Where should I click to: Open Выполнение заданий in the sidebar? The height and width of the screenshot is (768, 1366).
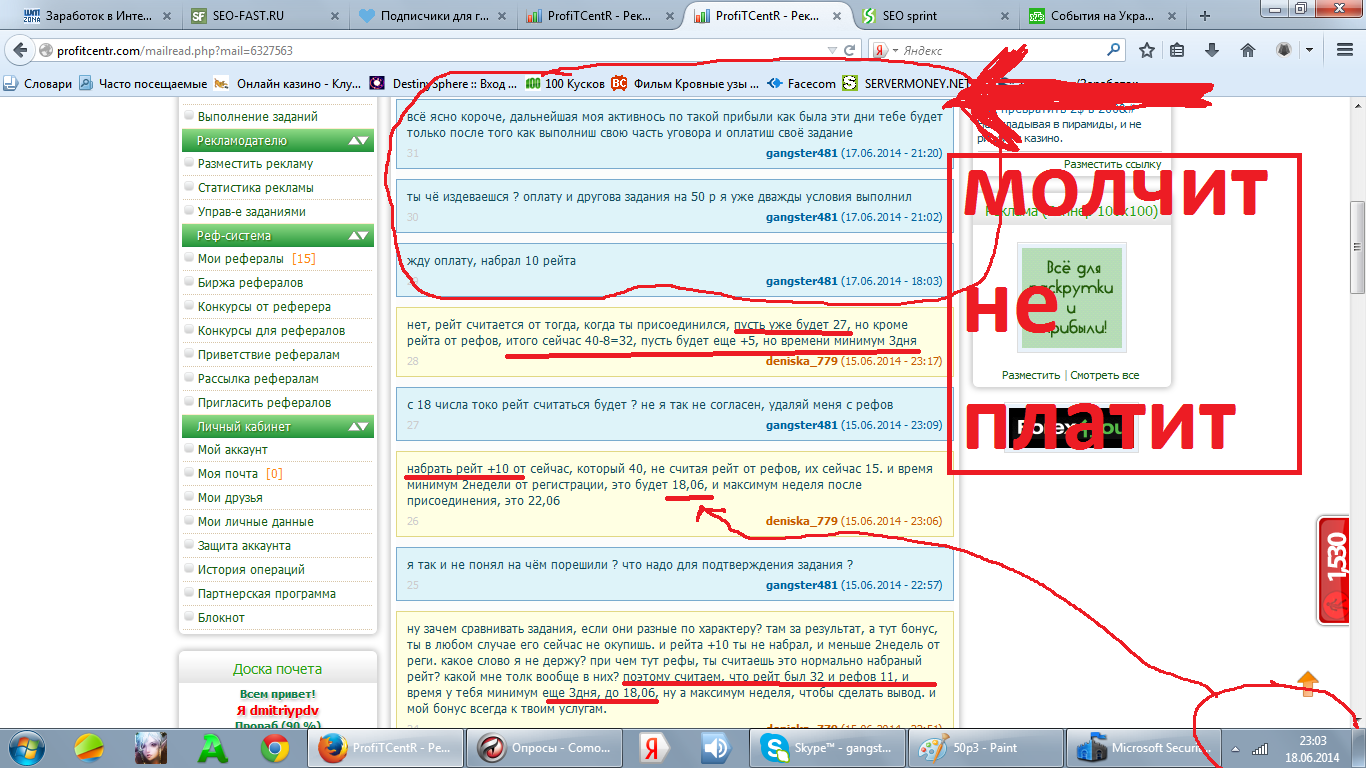pyautogui.click(x=257, y=117)
